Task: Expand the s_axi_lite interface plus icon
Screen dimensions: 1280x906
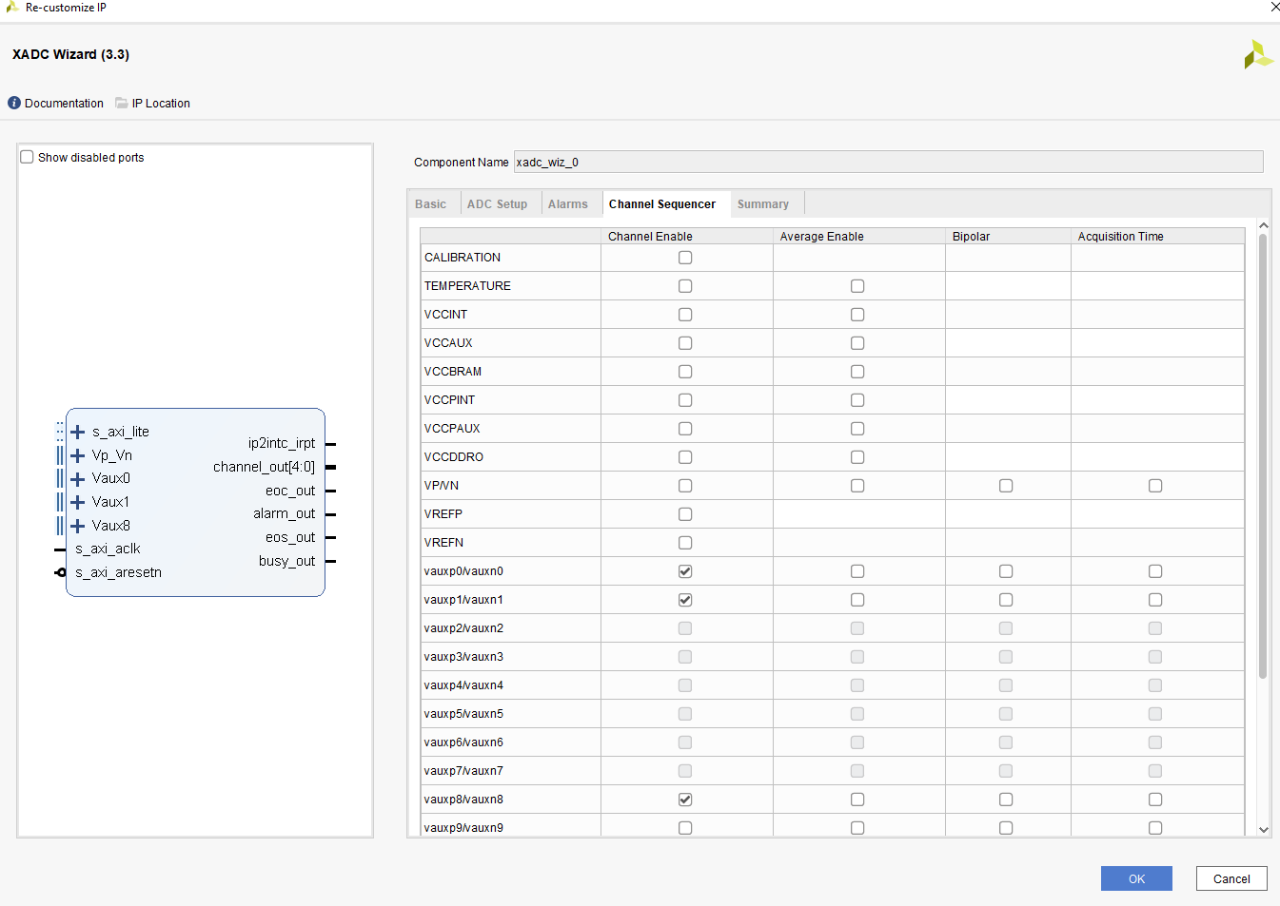Action: click(78, 432)
